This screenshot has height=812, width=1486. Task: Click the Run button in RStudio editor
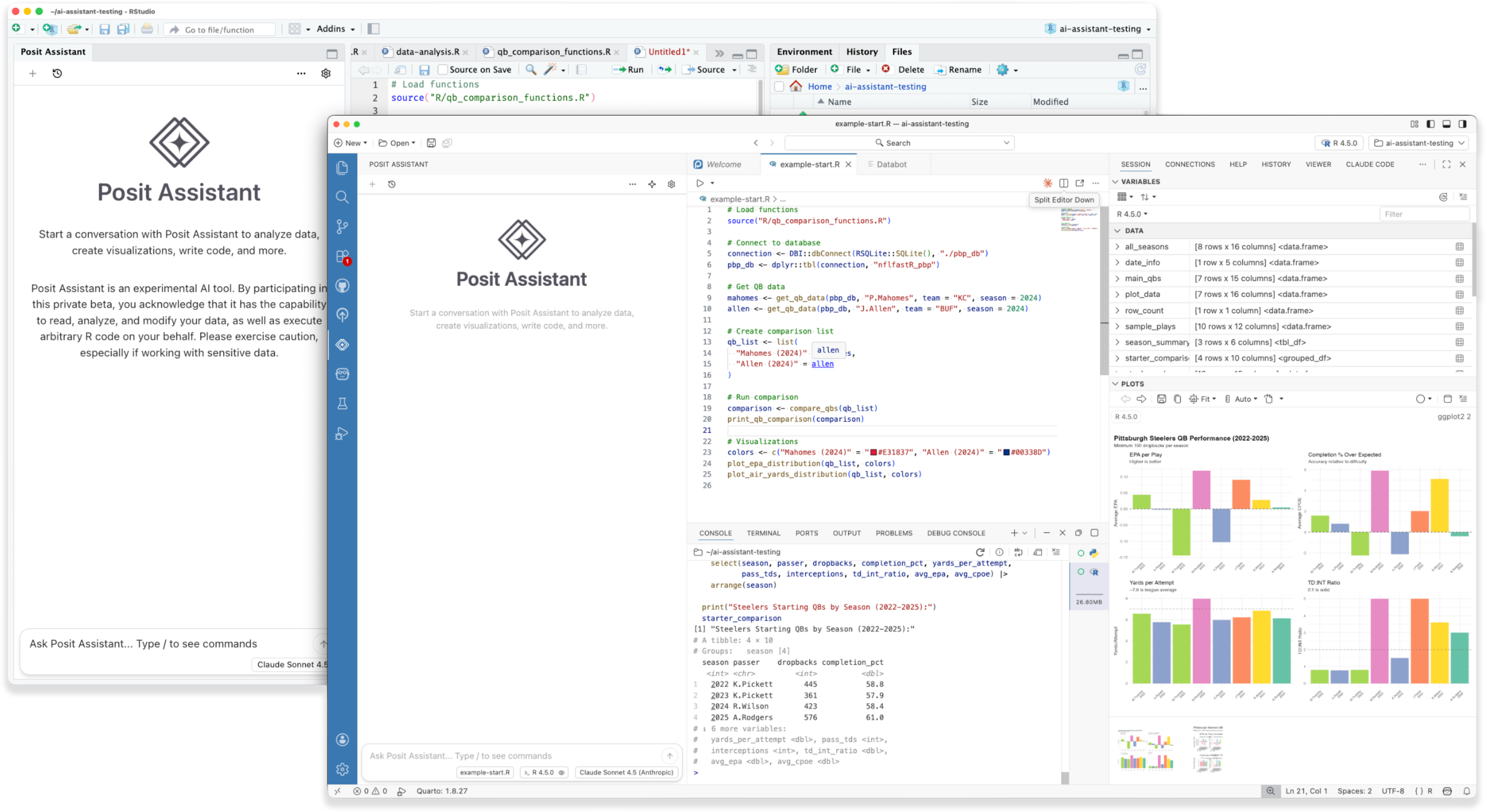coord(628,70)
